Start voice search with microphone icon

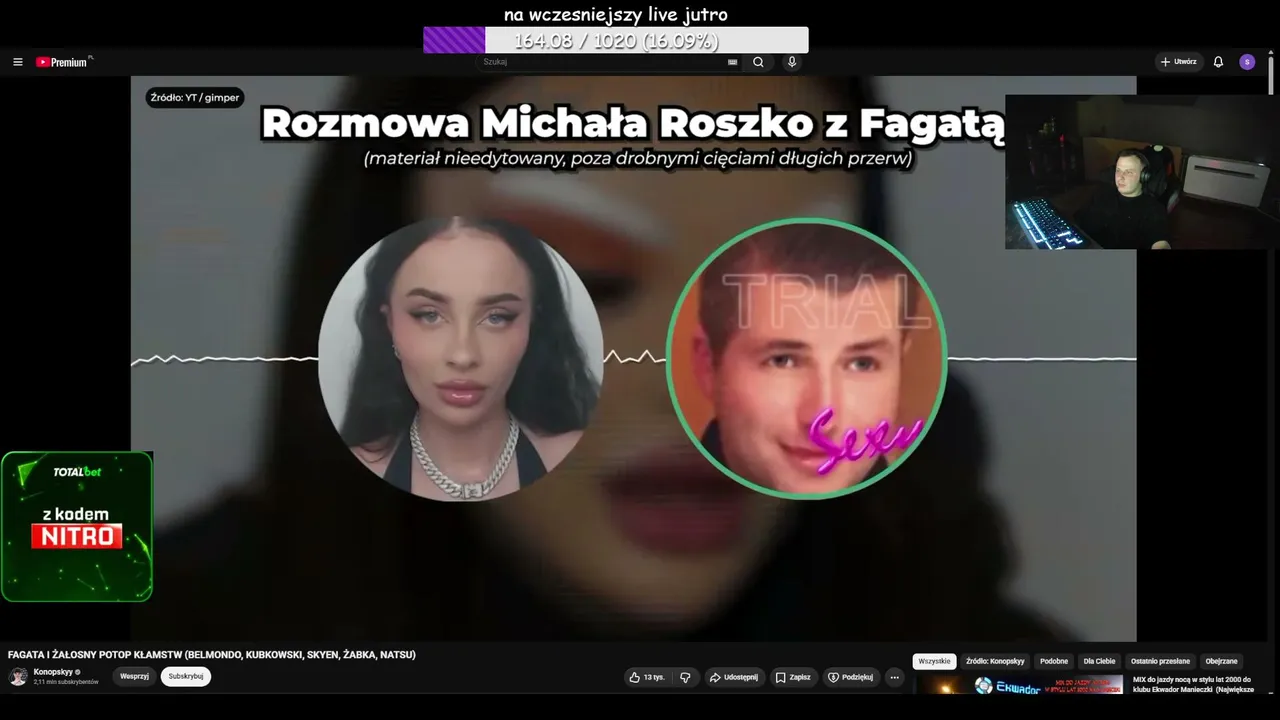[792, 62]
